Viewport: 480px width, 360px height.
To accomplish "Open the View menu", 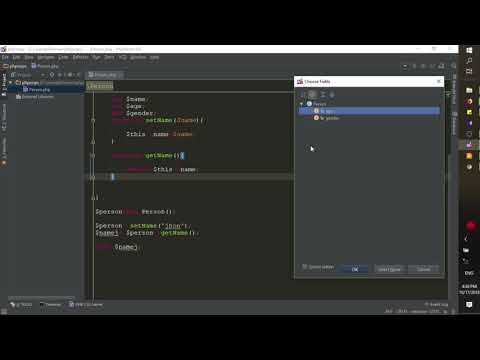I will tap(29, 57).
